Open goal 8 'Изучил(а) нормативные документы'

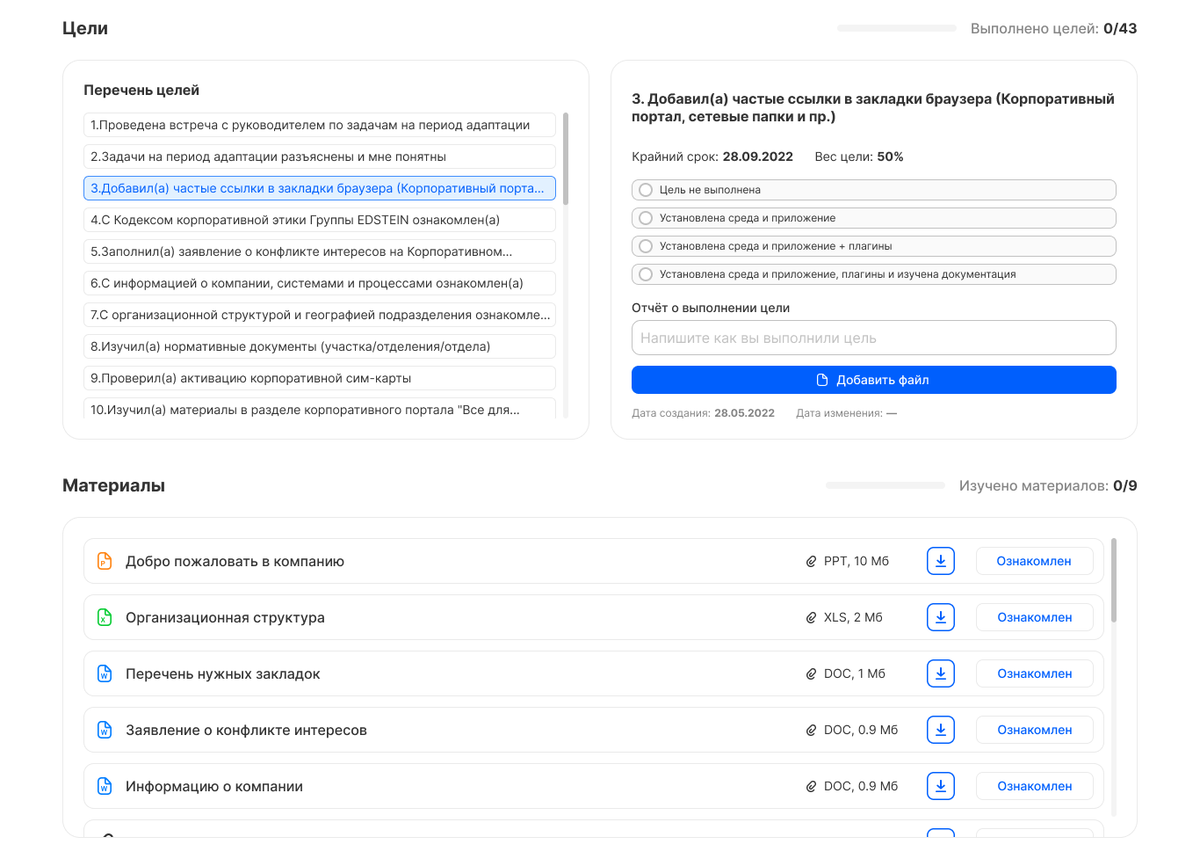click(x=319, y=346)
